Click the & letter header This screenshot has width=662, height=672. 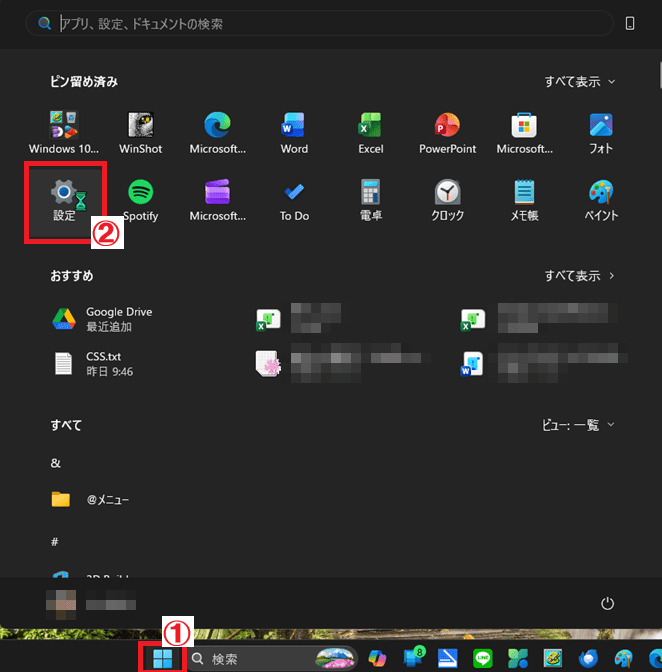(x=55, y=463)
